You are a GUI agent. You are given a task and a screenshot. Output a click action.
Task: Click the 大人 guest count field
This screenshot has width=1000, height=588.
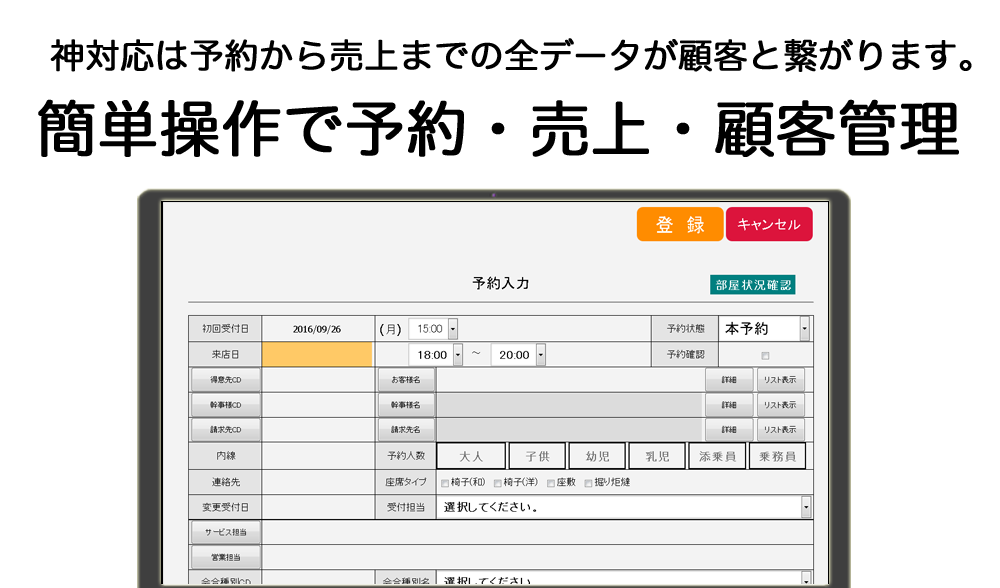click(471, 456)
